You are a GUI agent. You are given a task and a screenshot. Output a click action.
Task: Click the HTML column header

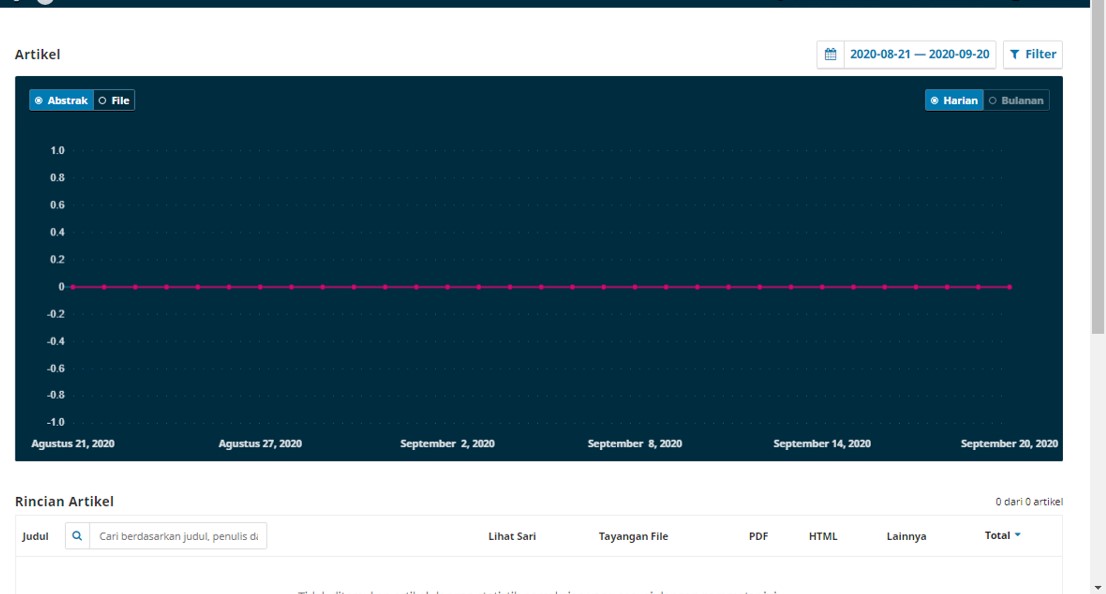[823, 537]
